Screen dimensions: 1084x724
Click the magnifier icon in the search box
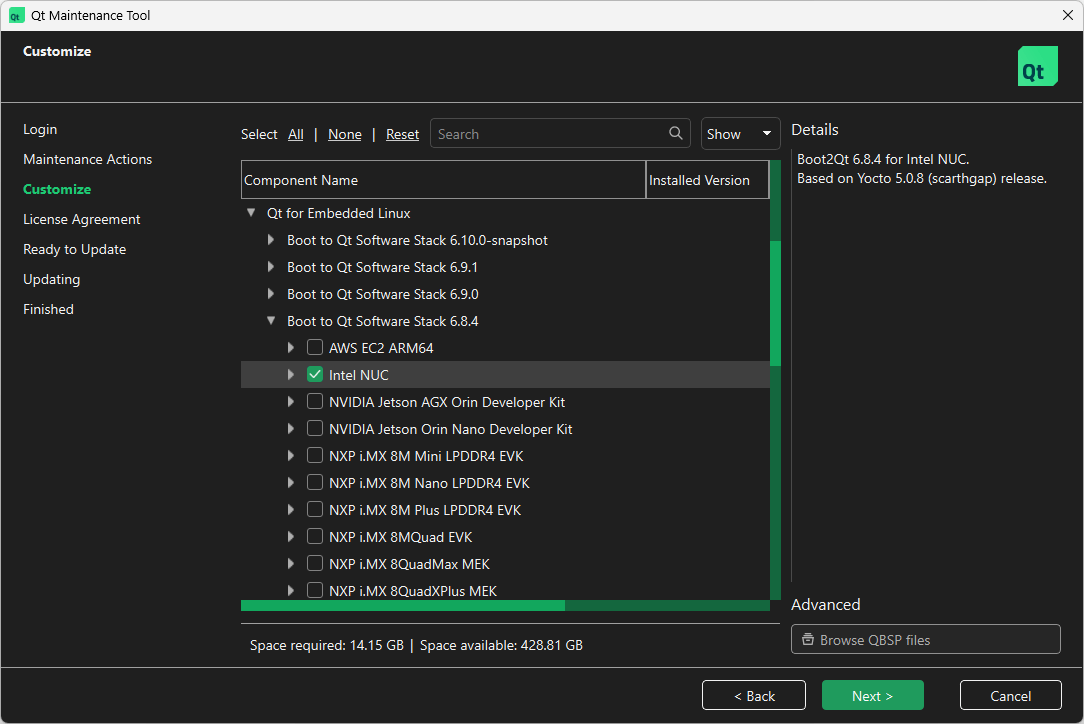[x=676, y=134]
